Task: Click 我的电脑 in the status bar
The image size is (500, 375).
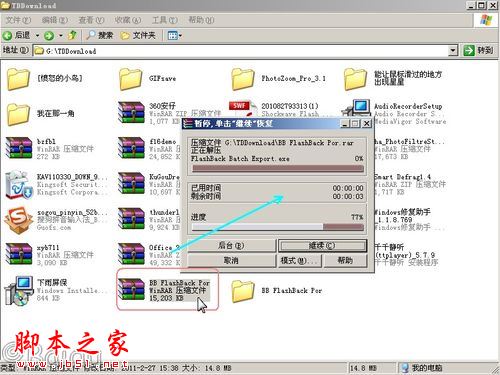Action: tap(422, 368)
